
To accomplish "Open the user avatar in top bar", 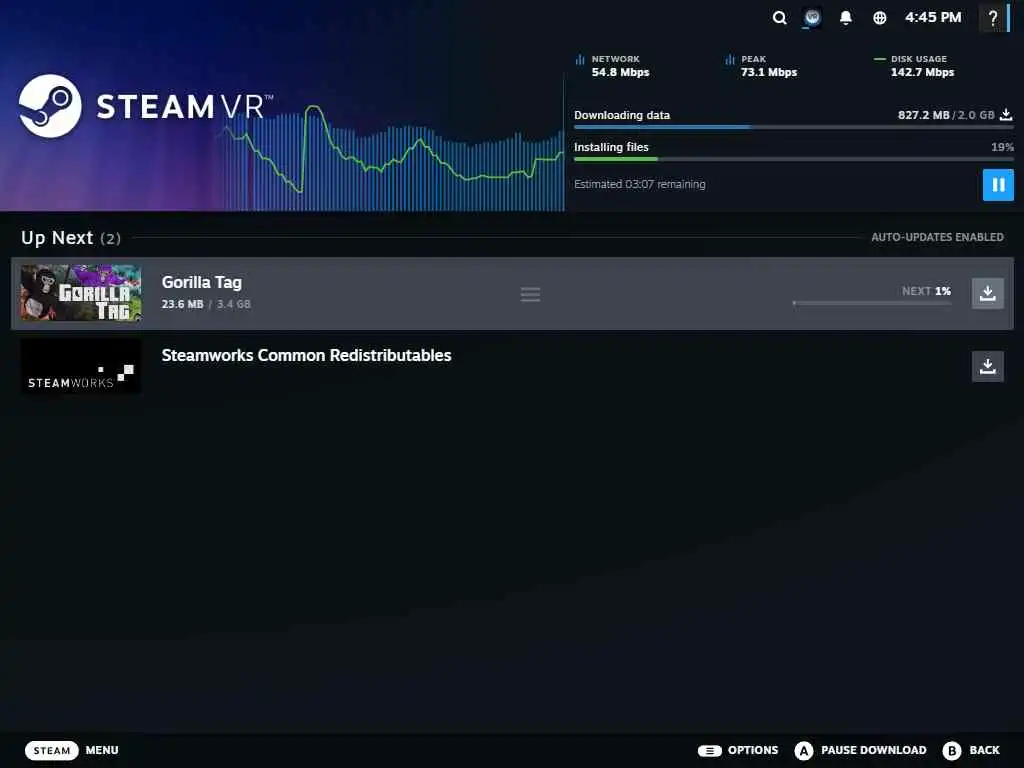I will click(812, 18).
